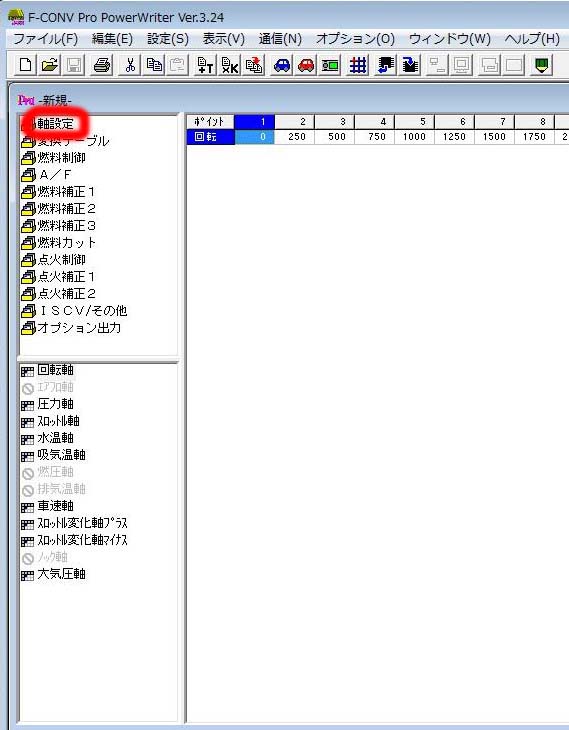This screenshot has height=730, width=569.
Task: Select スロットル軸 in the axis list
Action: pos(50,421)
